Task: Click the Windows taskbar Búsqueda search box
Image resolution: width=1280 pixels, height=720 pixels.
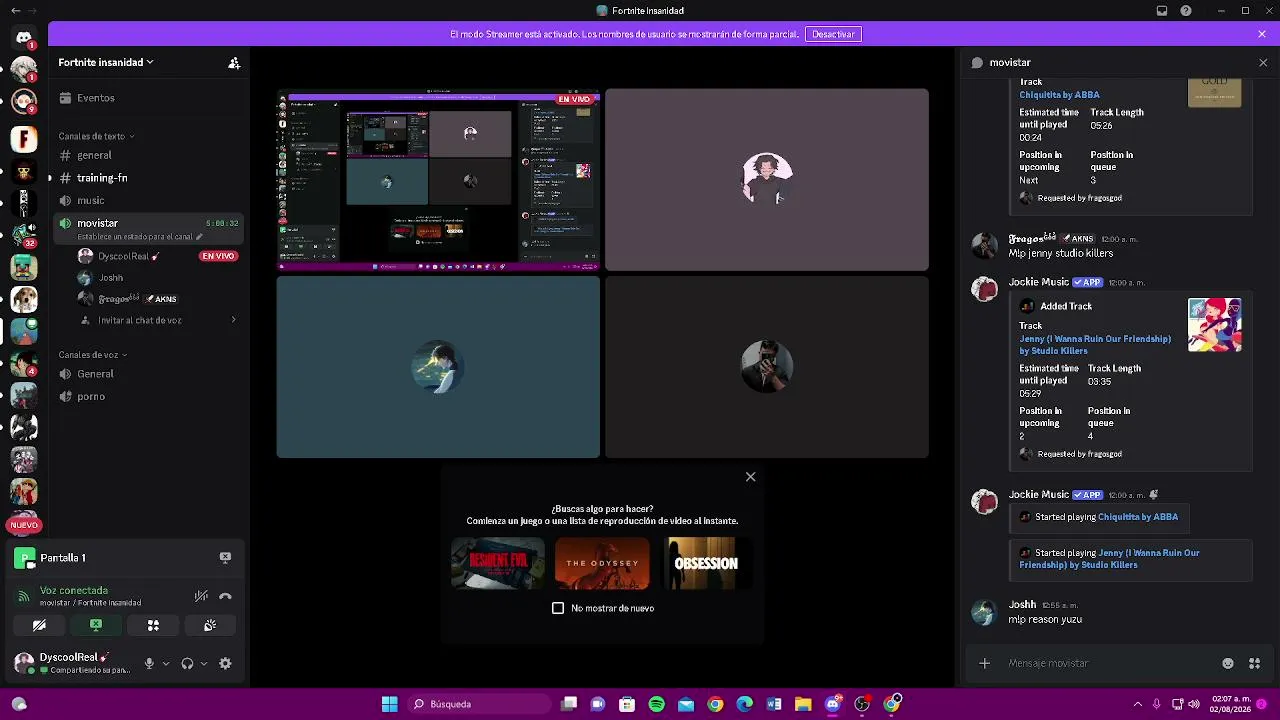Action: click(478, 704)
